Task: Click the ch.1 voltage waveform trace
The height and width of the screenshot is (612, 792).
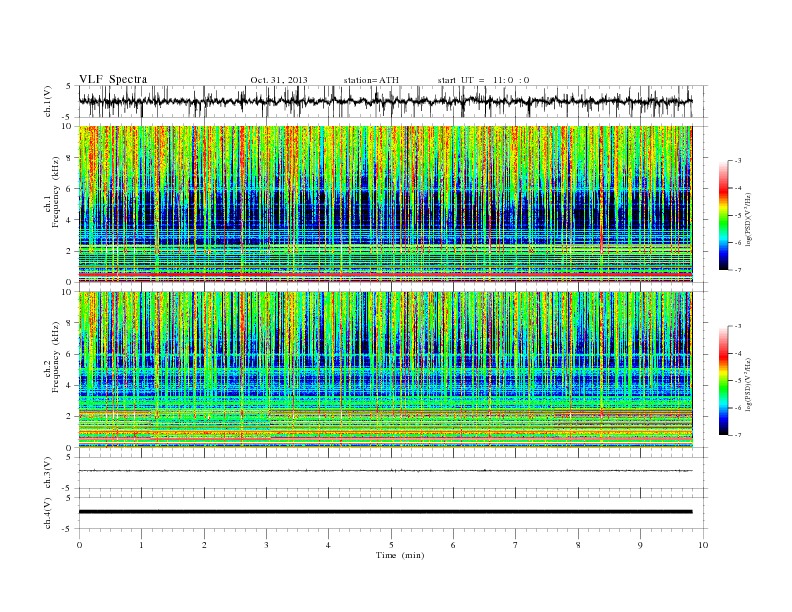Action: [x=385, y=101]
